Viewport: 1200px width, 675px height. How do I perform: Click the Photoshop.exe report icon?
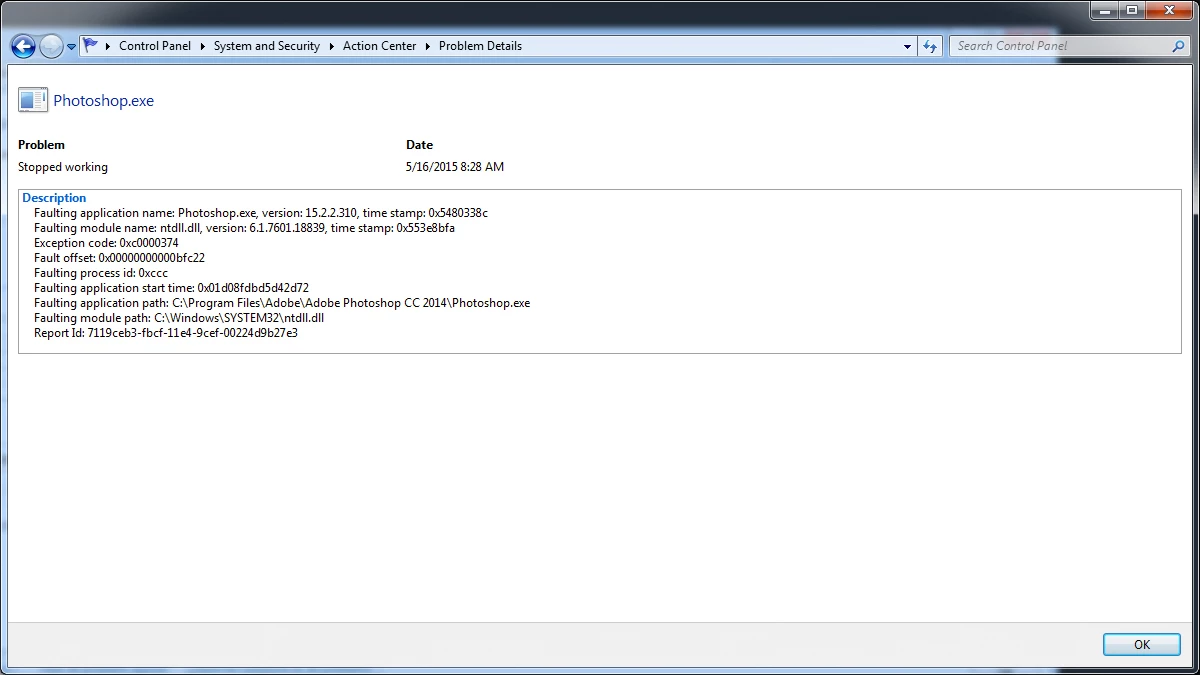point(33,100)
